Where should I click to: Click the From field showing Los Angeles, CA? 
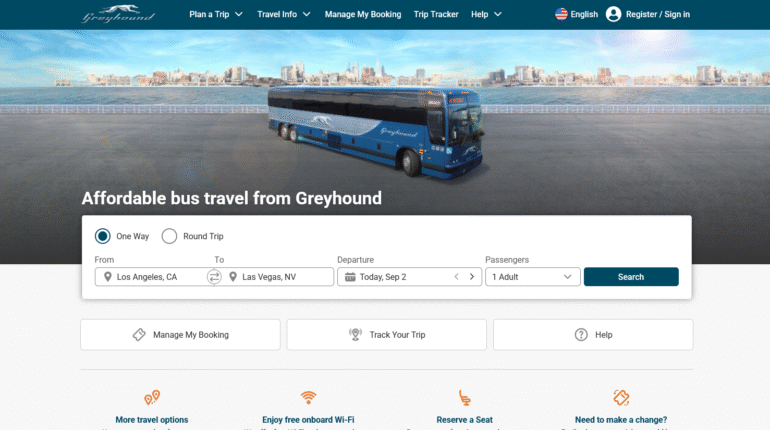click(151, 277)
